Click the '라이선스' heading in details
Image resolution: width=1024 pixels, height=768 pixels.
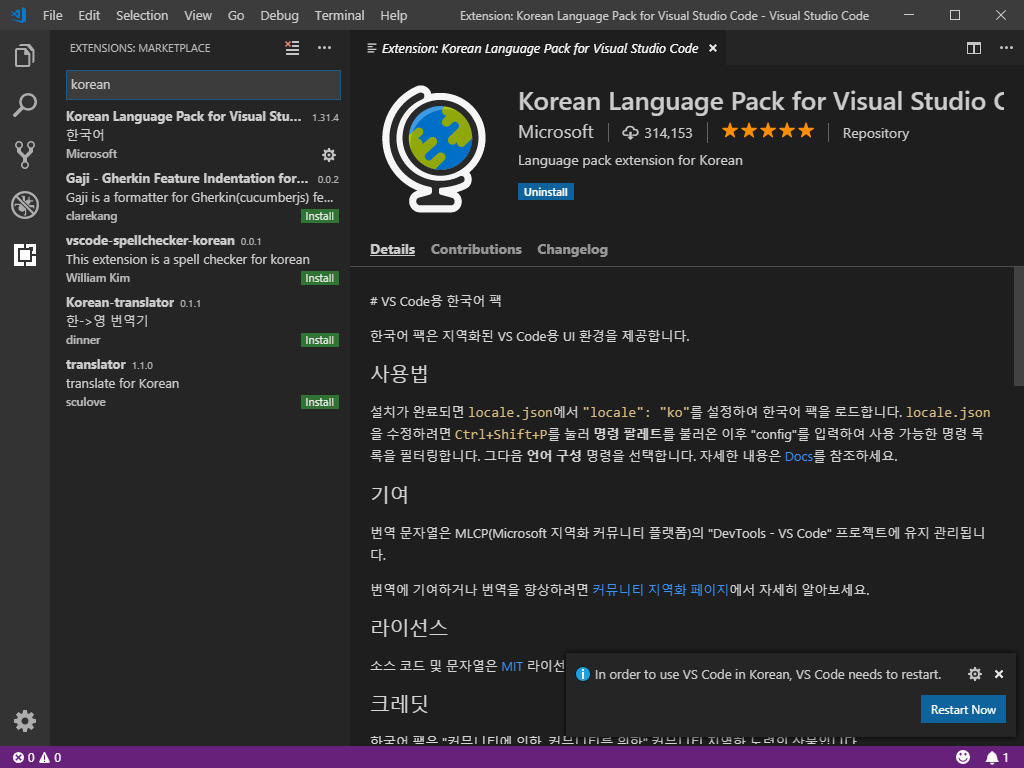pyautogui.click(x=409, y=628)
